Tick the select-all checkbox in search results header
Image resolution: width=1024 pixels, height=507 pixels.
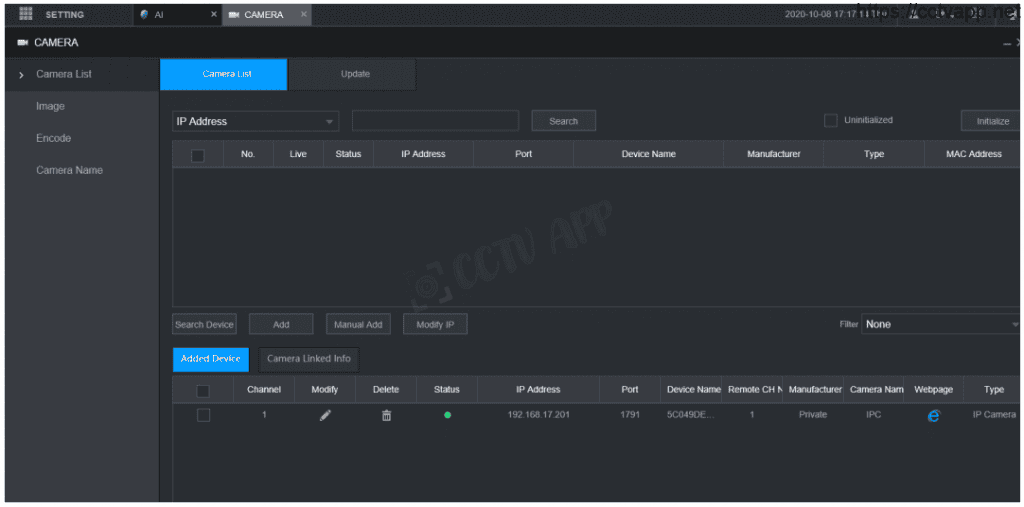[x=197, y=155]
